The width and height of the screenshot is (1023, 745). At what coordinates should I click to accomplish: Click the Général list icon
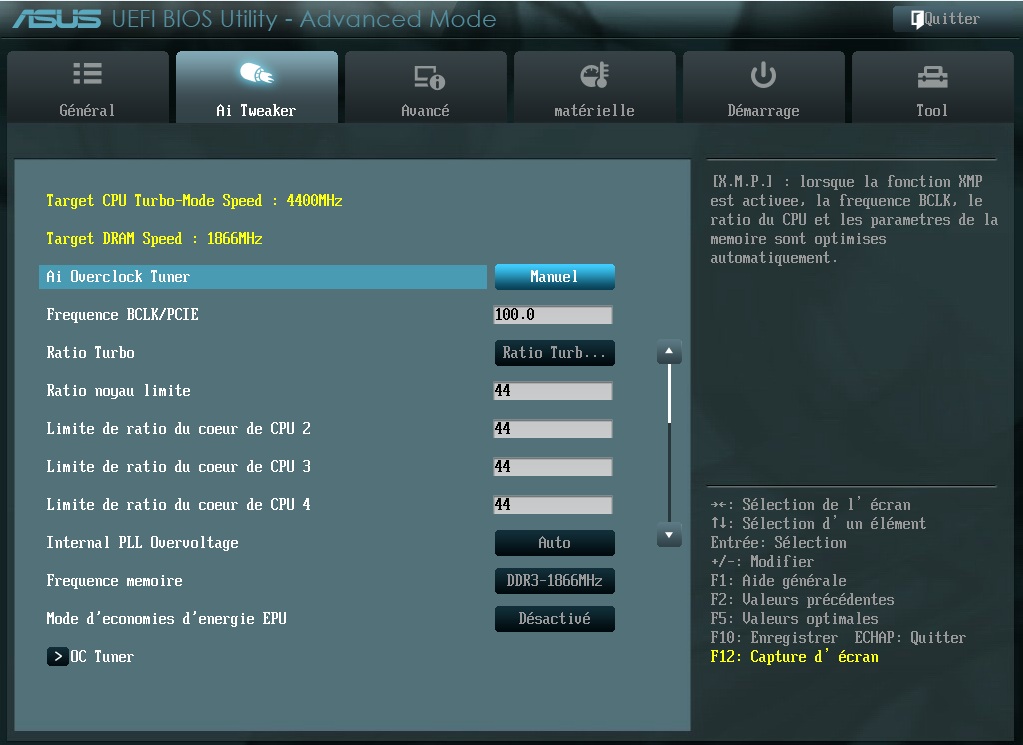(87, 75)
